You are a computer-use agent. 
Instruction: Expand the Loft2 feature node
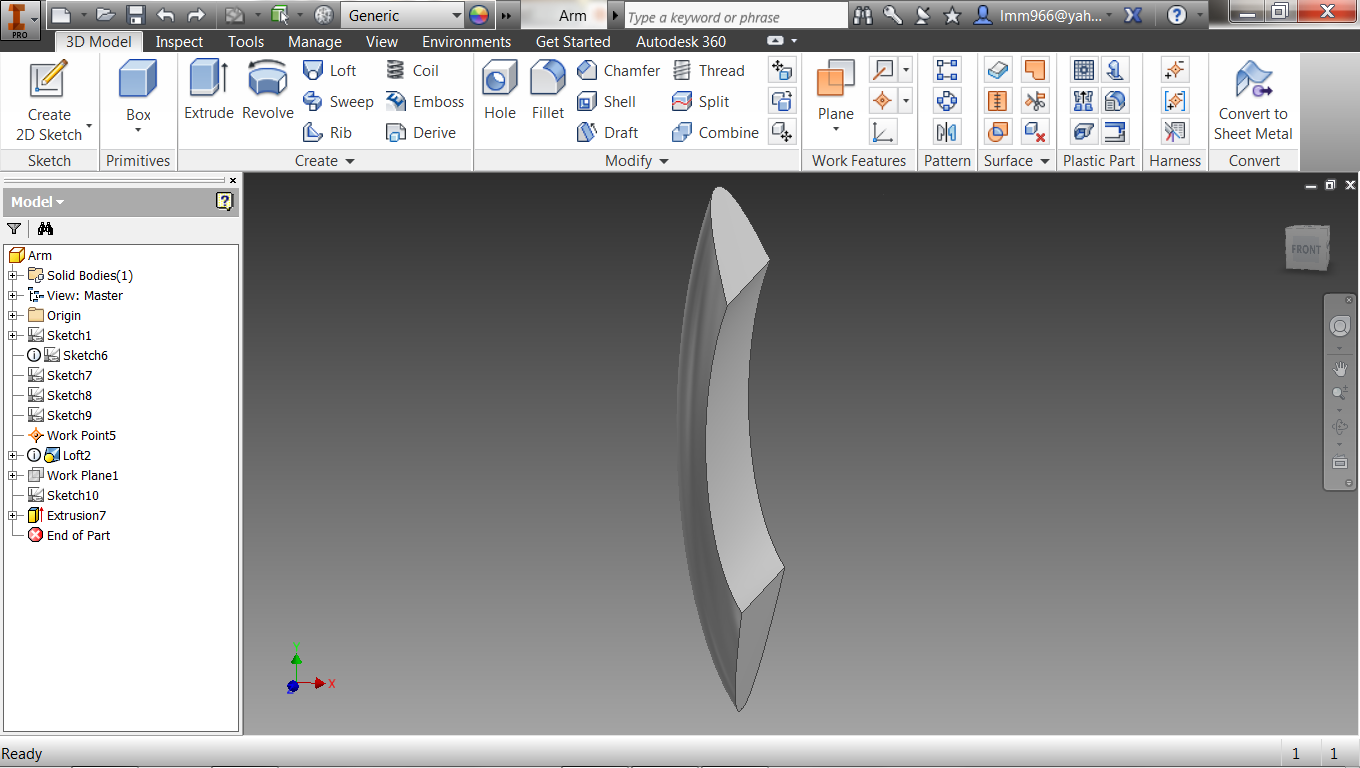click(13, 456)
